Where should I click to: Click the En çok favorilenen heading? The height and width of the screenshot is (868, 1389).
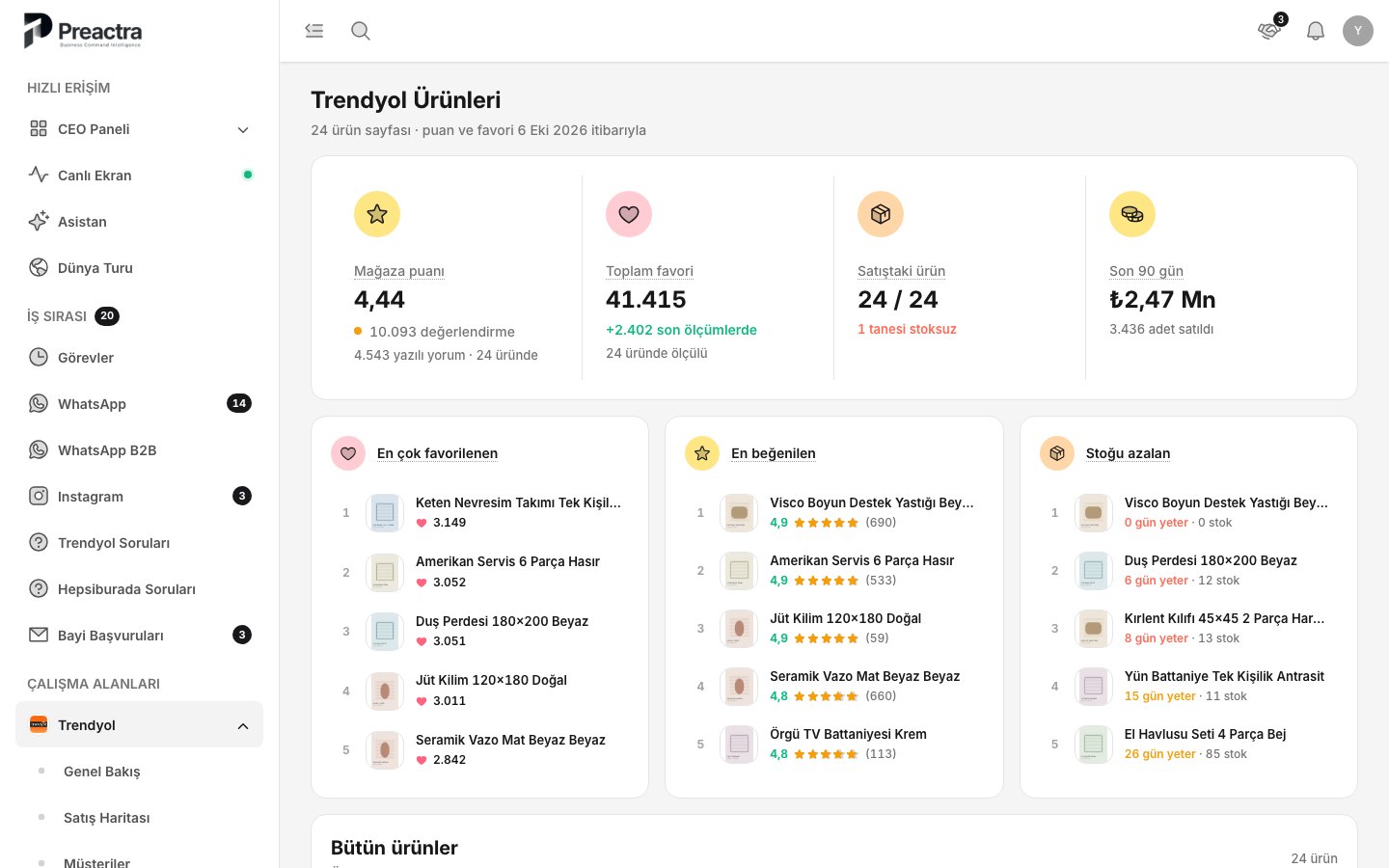click(437, 453)
